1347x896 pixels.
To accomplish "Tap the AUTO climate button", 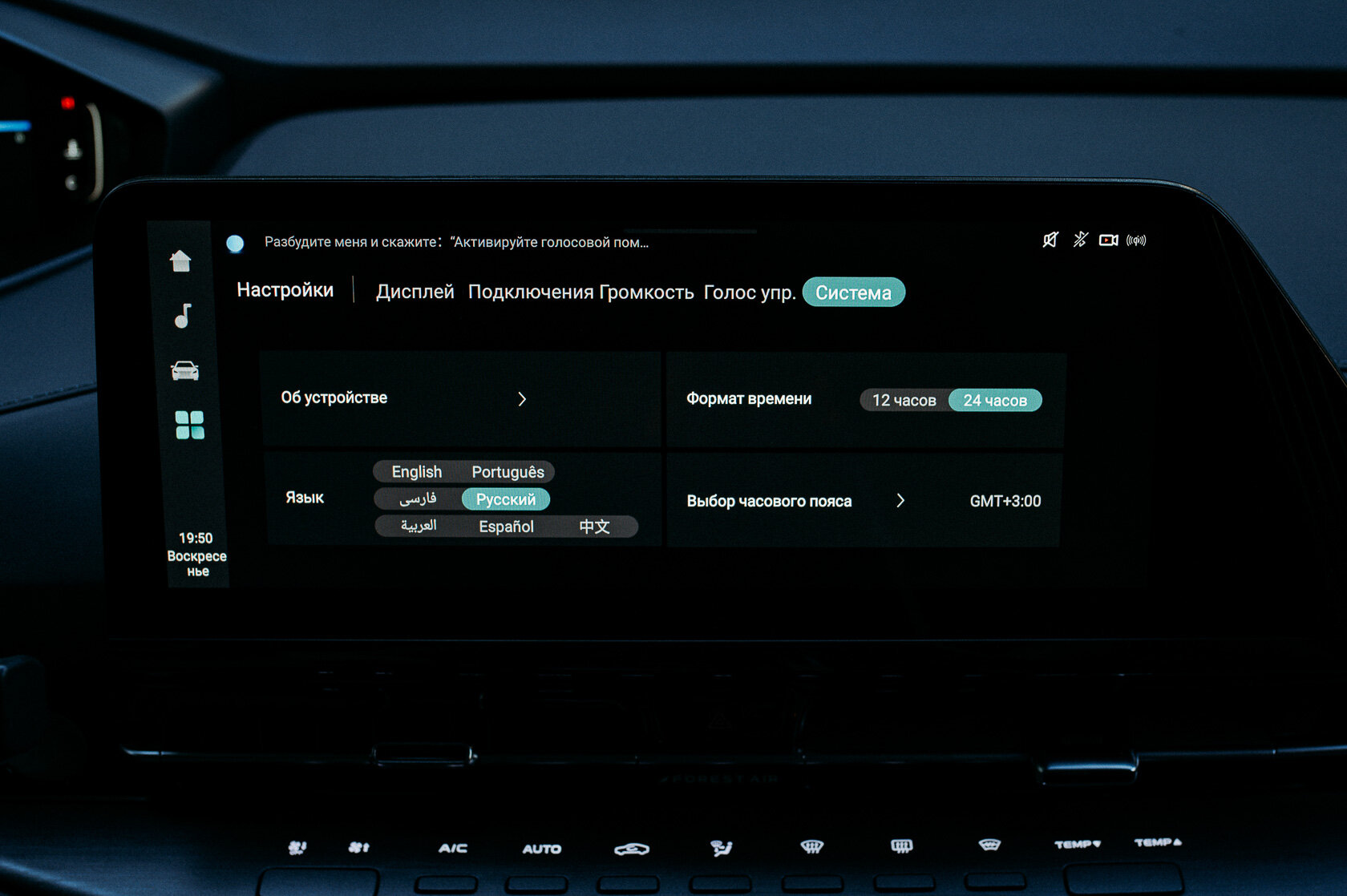I will pyautogui.click(x=542, y=849).
